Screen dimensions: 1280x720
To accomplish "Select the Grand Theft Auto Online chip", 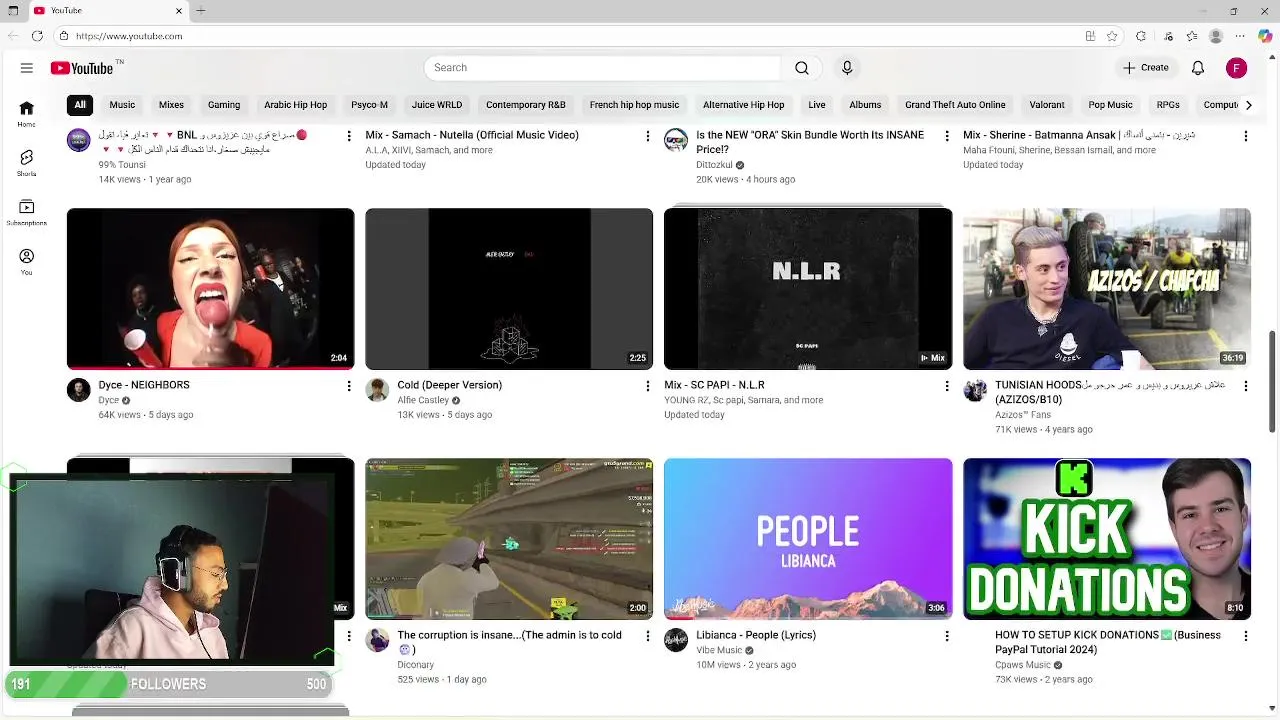I will 955,105.
